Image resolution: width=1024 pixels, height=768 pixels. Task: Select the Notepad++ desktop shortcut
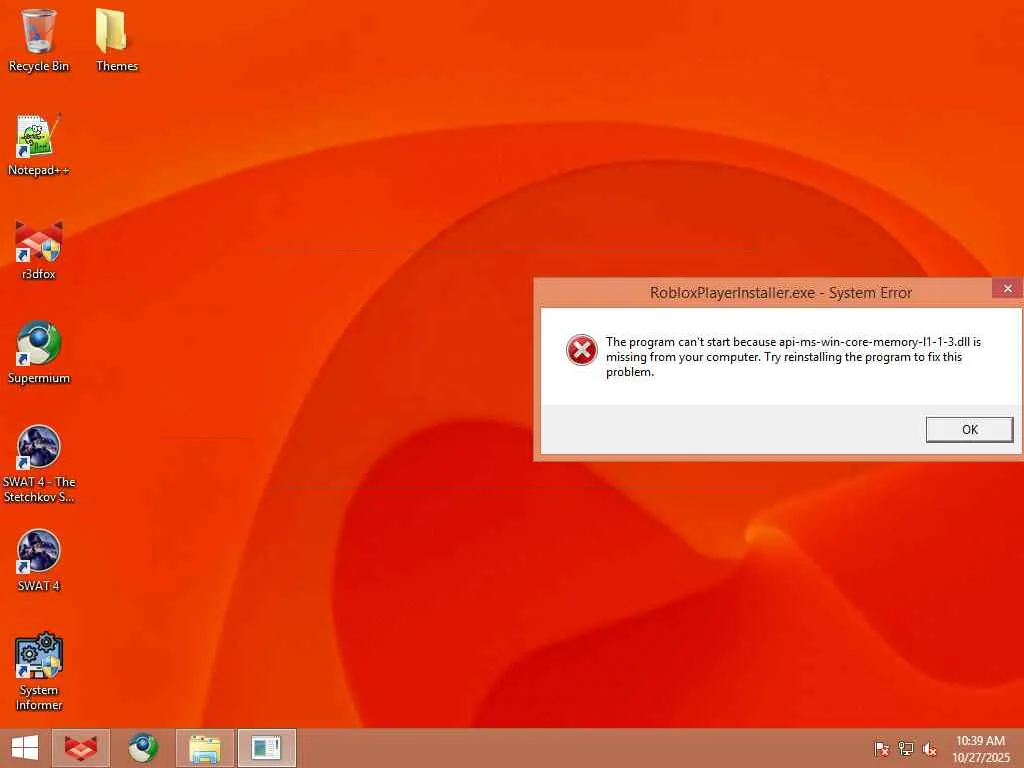39,144
